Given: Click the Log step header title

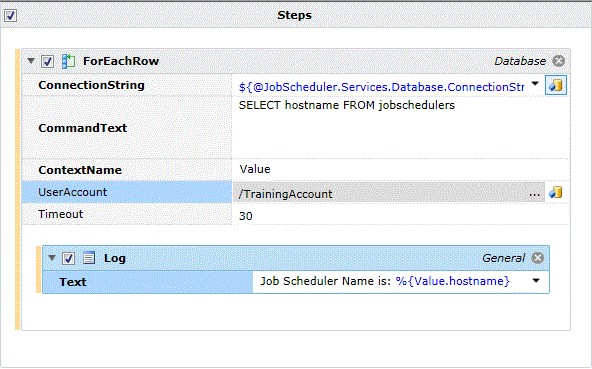Looking at the screenshot, I should (115, 258).
